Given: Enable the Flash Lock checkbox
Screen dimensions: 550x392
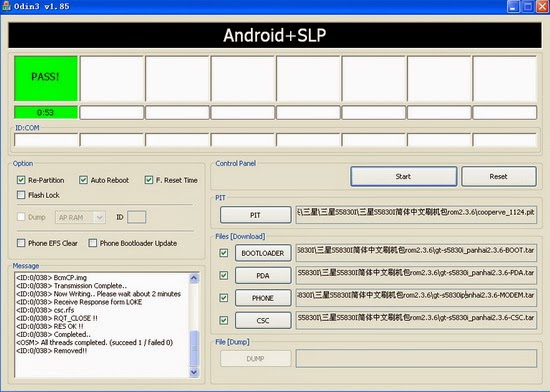Looking at the screenshot, I should 21,195.
